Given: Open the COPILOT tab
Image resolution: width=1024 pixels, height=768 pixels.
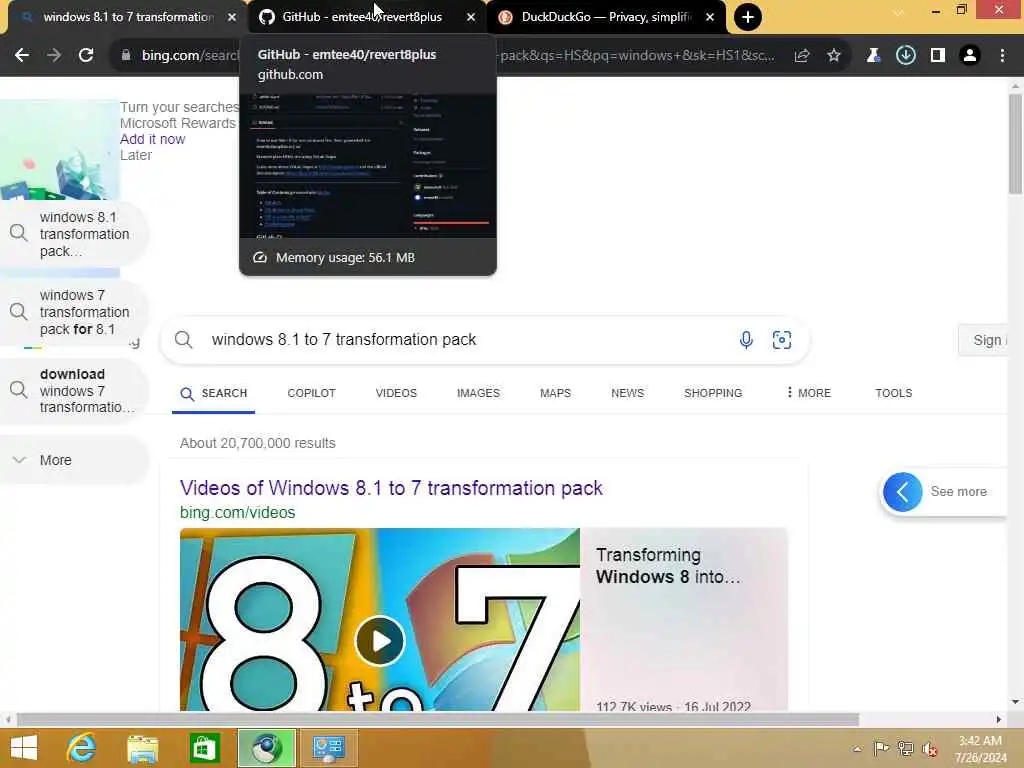Looking at the screenshot, I should 312,393.
